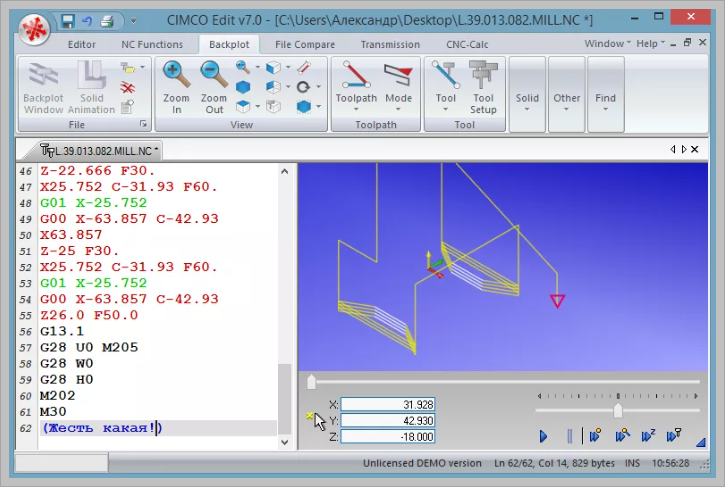Click the Undo arrow in quick access toolbar
Viewport: 725px width, 487px height.
point(87,21)
